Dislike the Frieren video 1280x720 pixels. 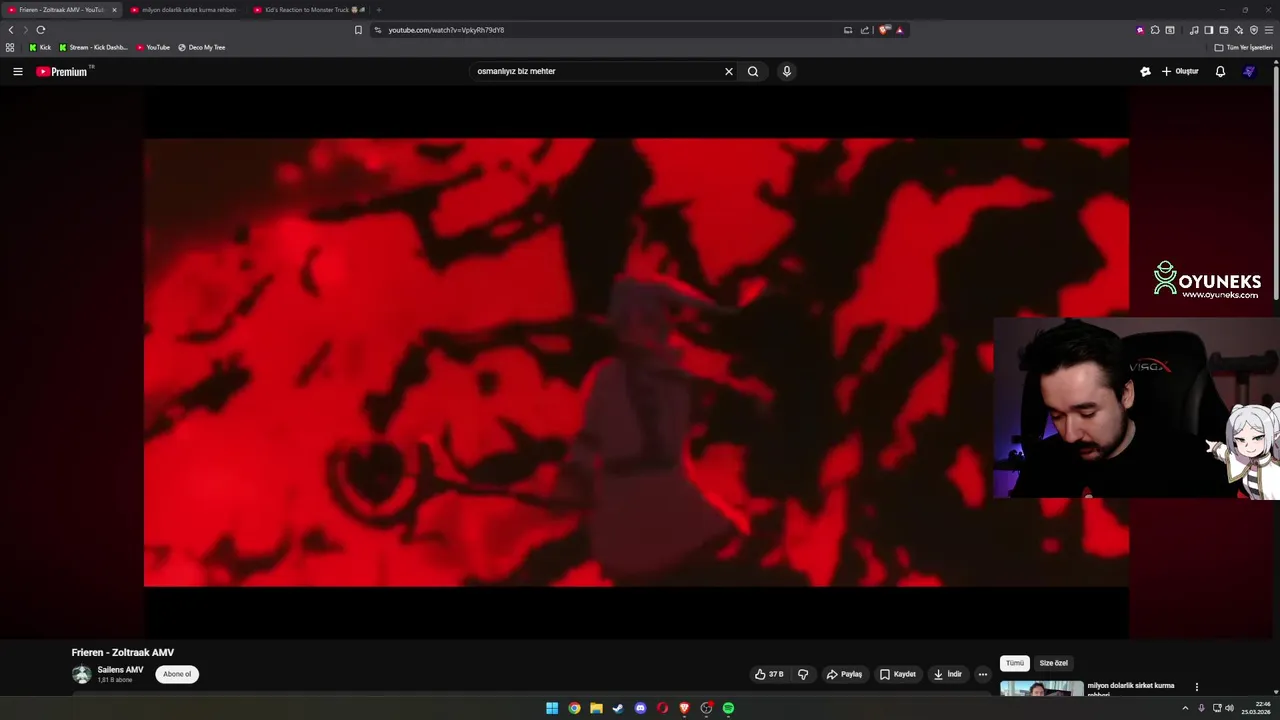click(803, 674)
